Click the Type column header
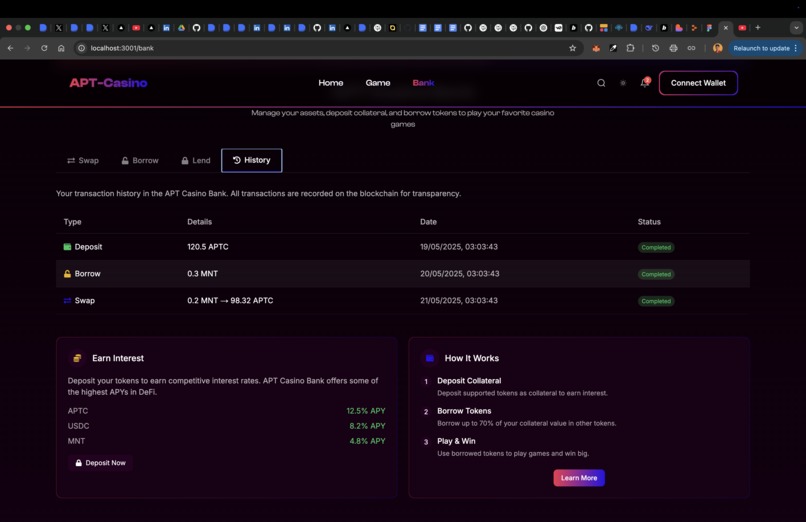Viewport: 806px width, 522px height. 72,222
